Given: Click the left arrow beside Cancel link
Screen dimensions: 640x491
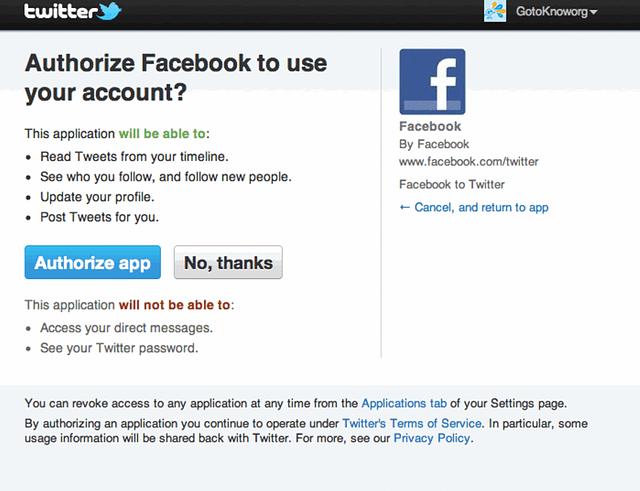Looking at the screenshot, I should [x=404, y=207].
